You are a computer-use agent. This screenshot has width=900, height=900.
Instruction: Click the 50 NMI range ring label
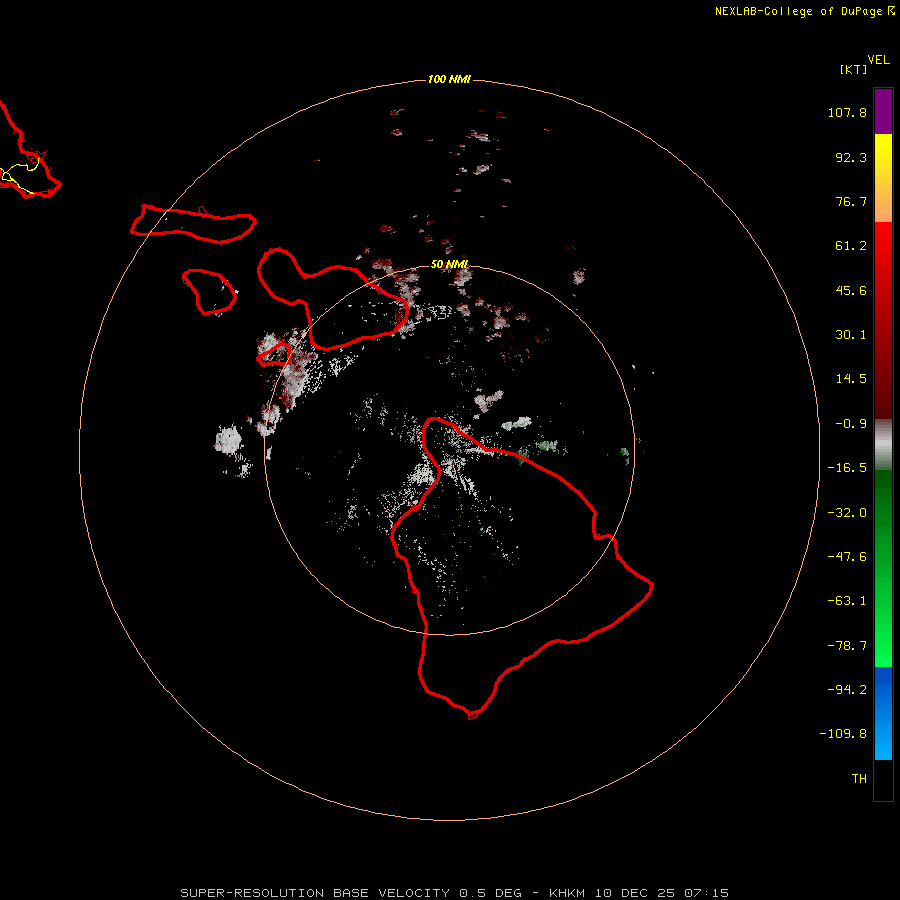[x=449, y=264]
